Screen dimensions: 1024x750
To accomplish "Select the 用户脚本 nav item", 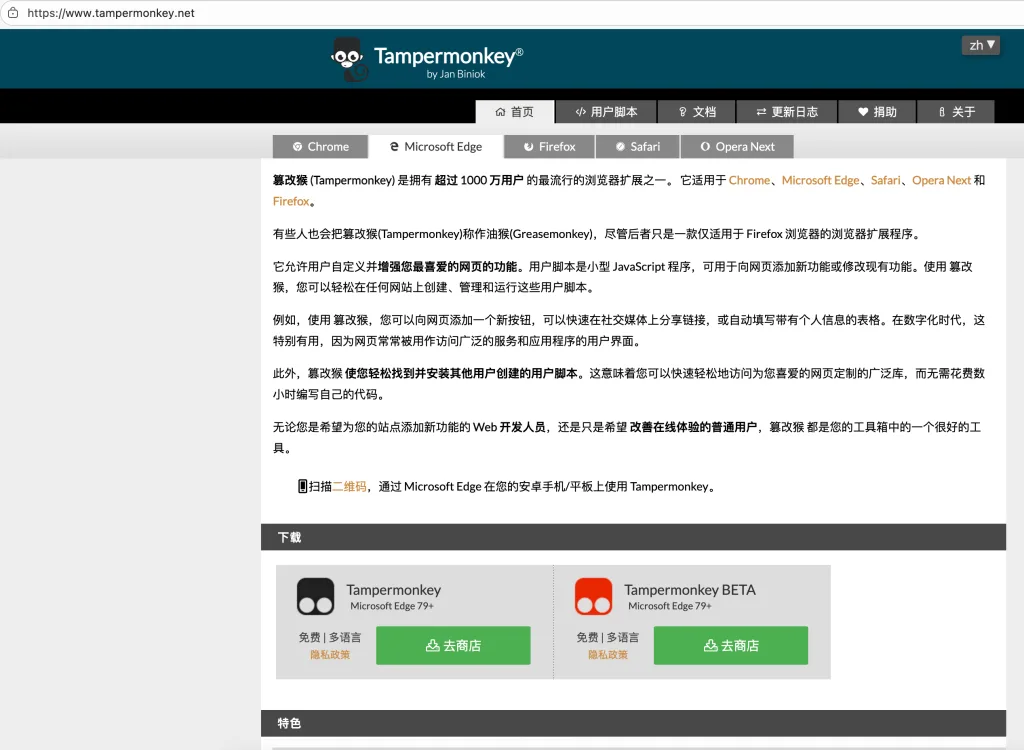I will 606,111.
